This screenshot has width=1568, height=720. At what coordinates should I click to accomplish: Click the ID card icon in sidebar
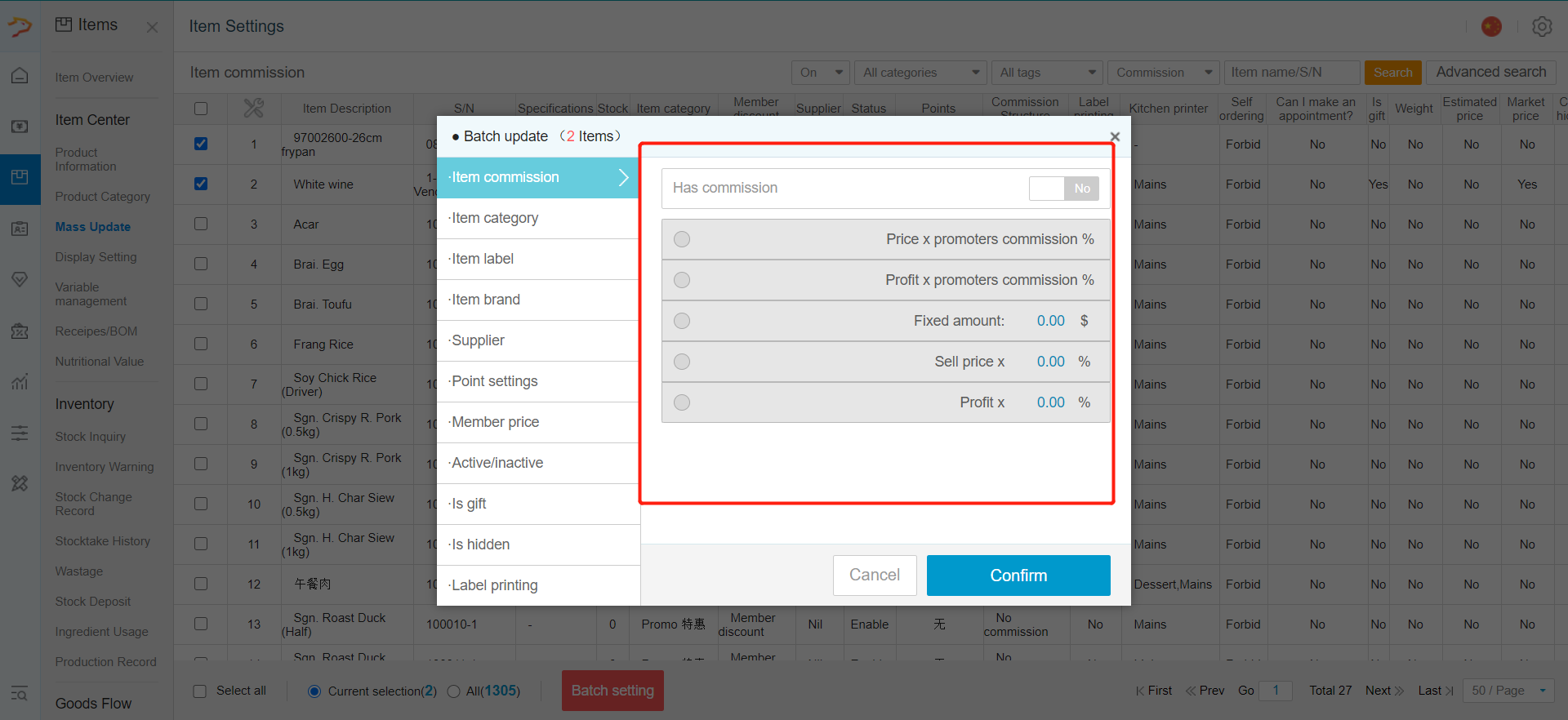click(x=20, y=229)
